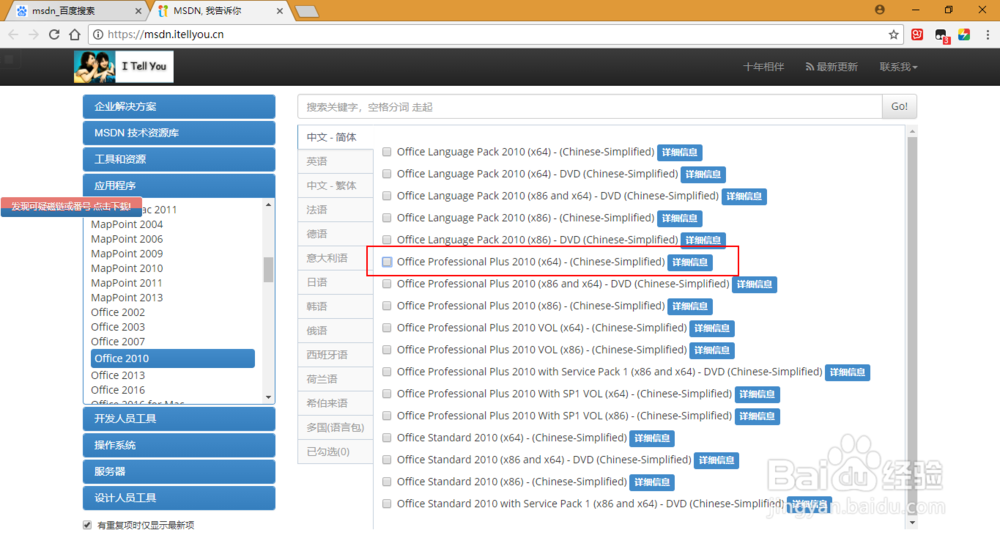Switch to the msdn_百度搜索 tab
Screen dimensions: 1000x541
pyautogui.click(x=75, y=11)
